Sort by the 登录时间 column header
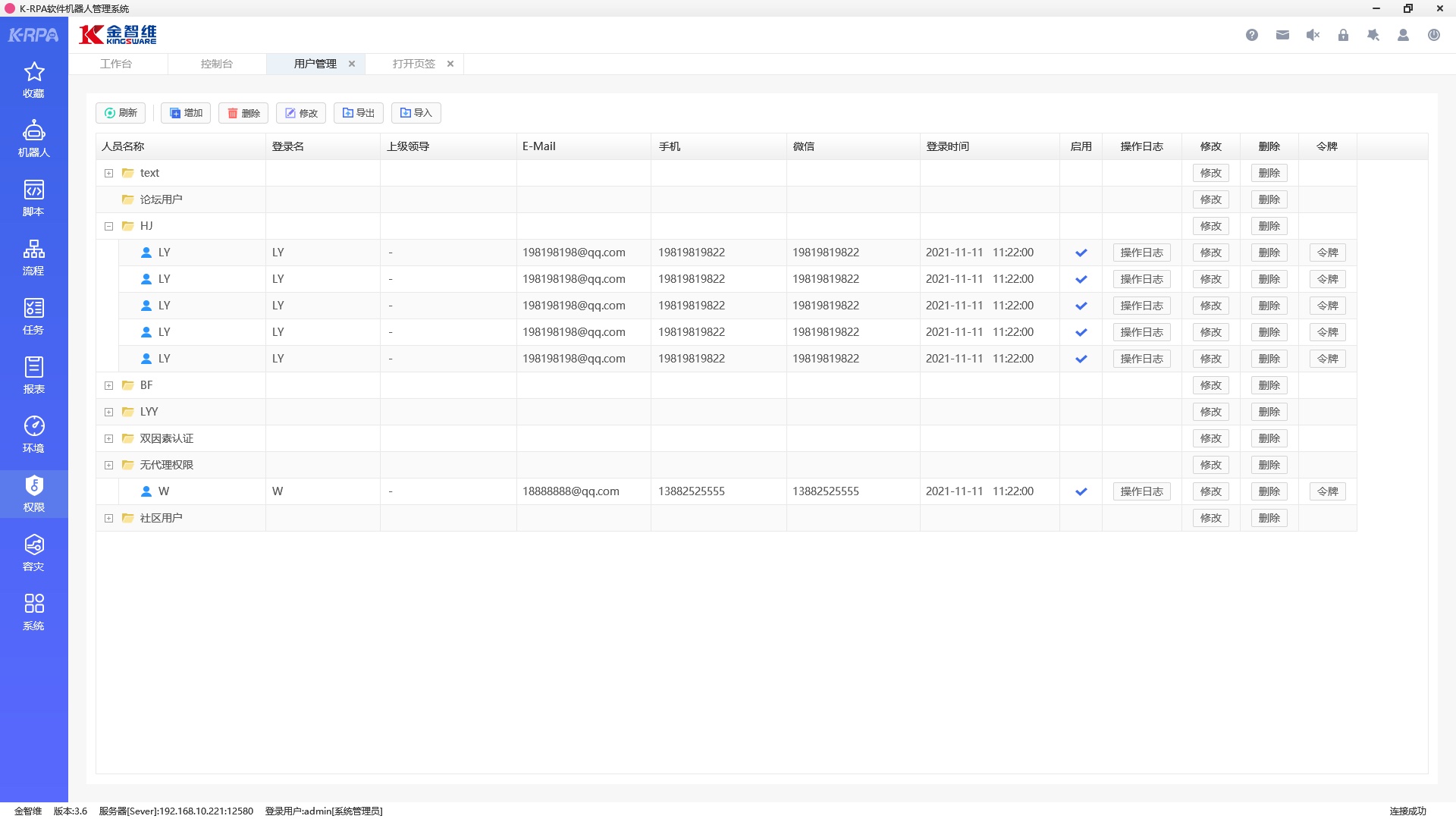 coord(990,146)
